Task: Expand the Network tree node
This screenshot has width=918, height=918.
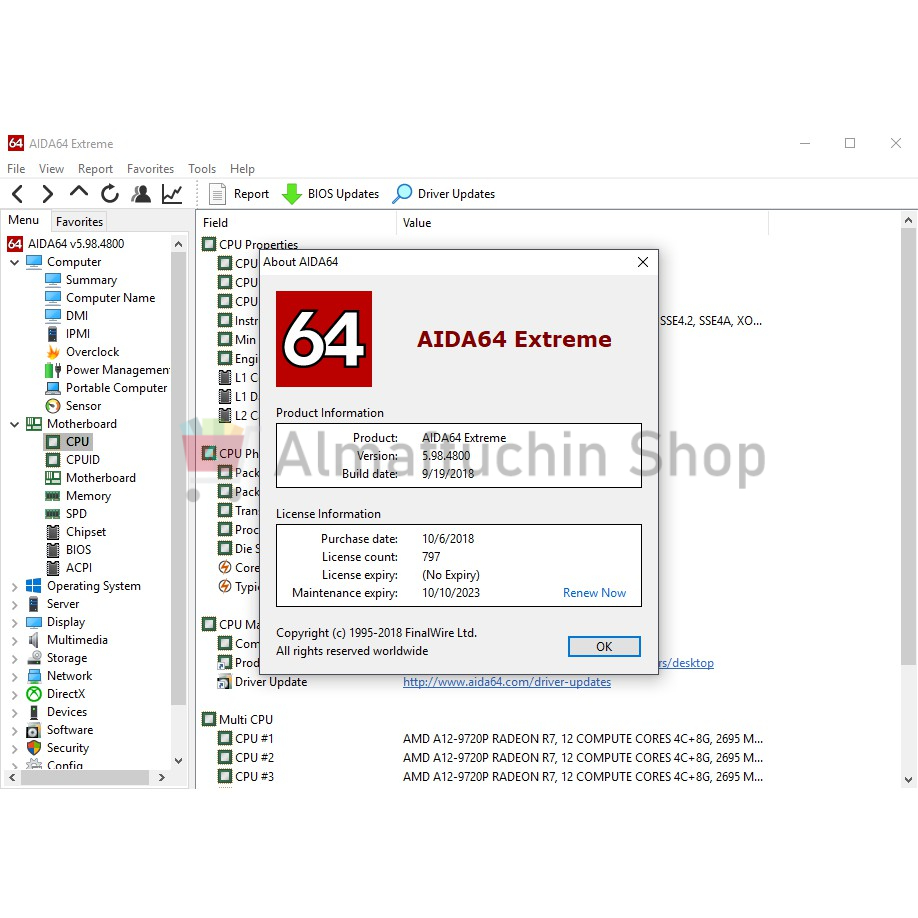Action: [15, 677]
